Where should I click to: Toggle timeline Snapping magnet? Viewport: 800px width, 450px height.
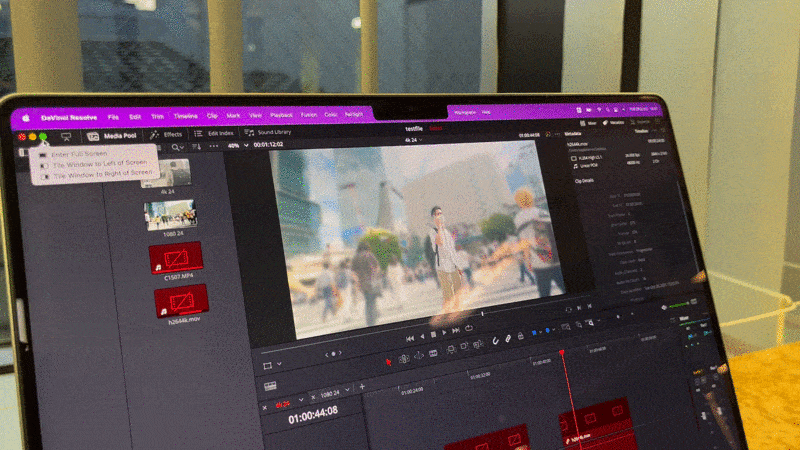[x=495, y=341]
